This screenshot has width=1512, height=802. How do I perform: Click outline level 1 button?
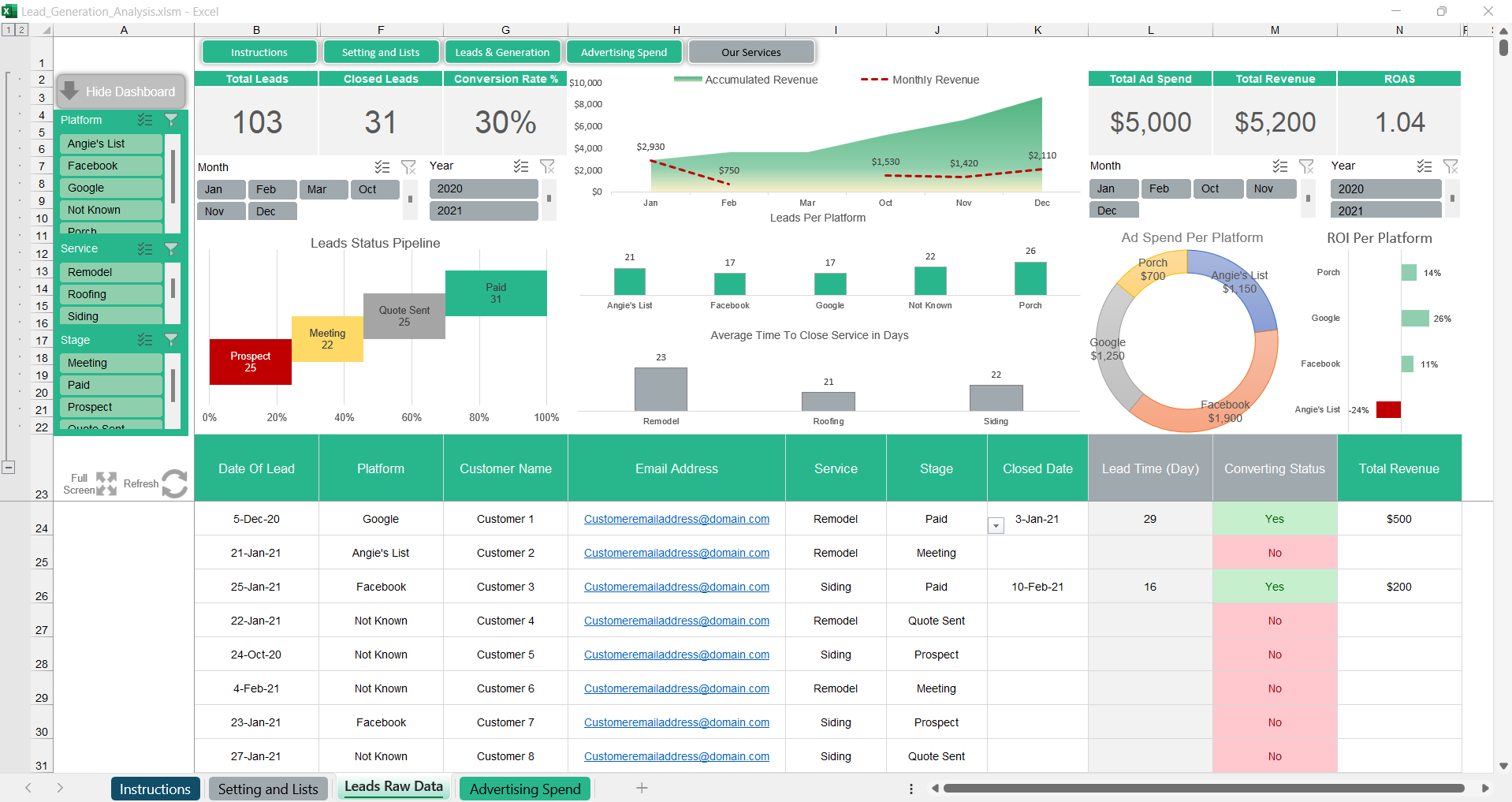(8, 30)
